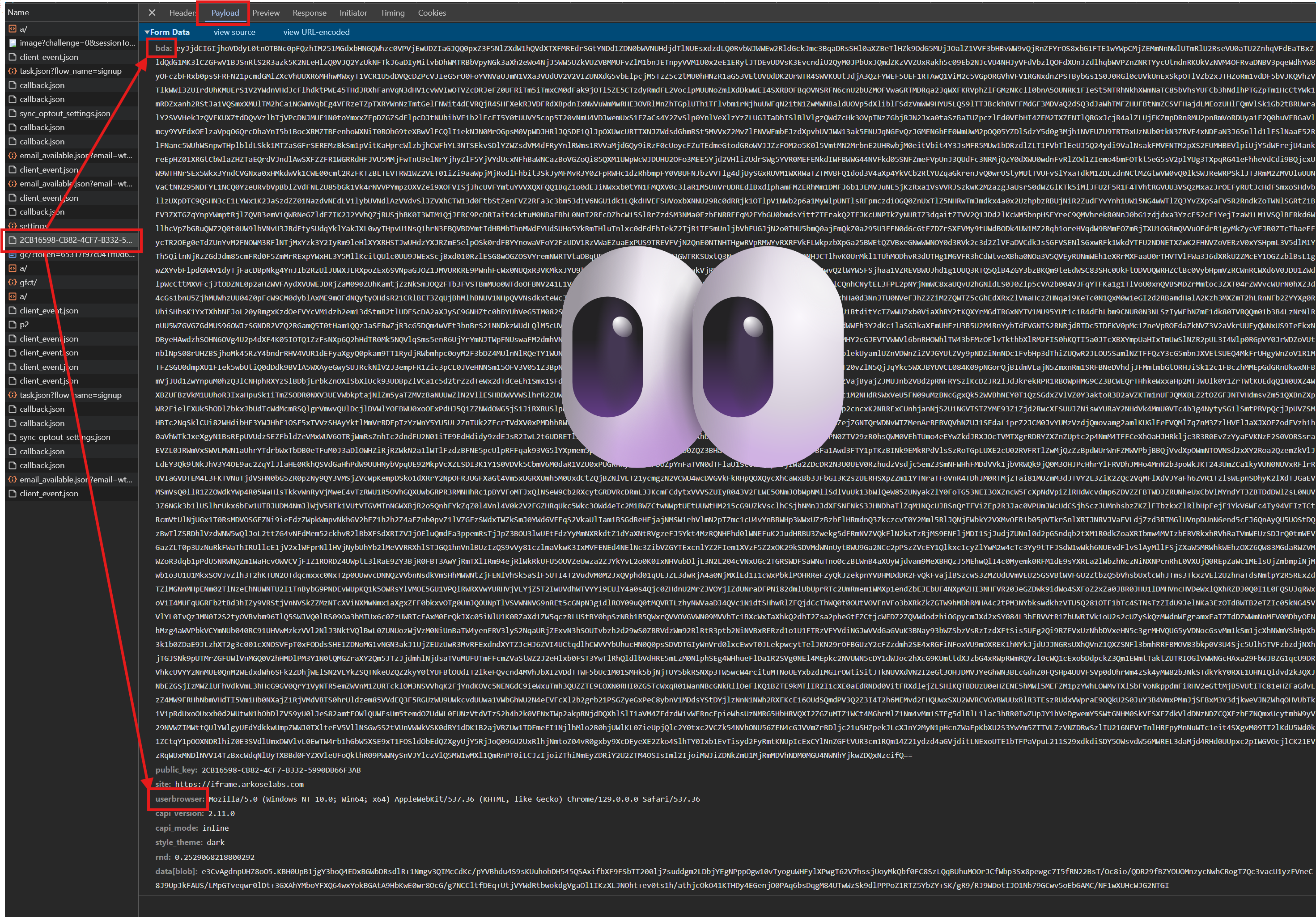Click the image?challenge request's image icon

click(13, 43)
